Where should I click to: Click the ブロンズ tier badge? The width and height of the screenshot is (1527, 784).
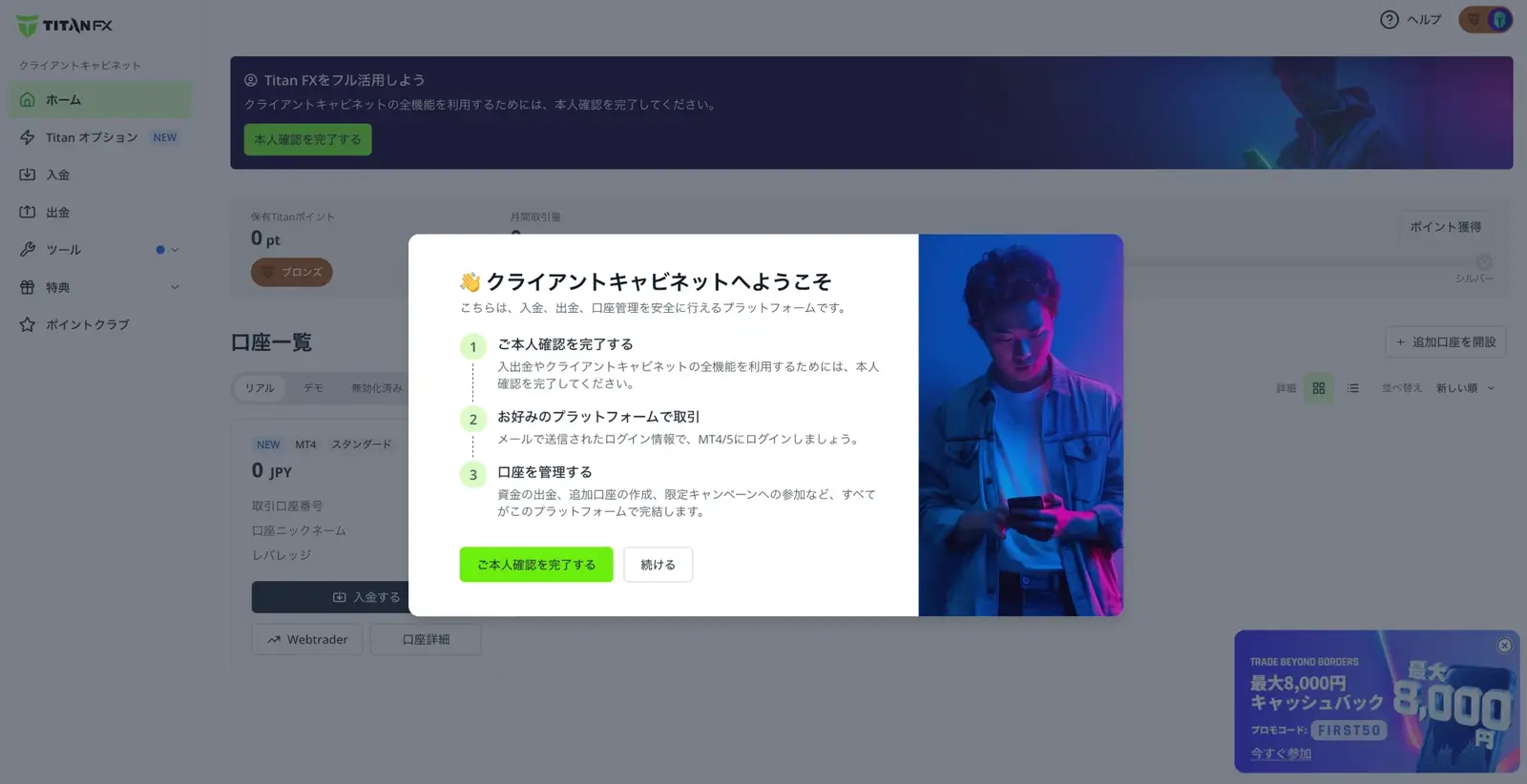pyautogui.click(x=292, y=272)
